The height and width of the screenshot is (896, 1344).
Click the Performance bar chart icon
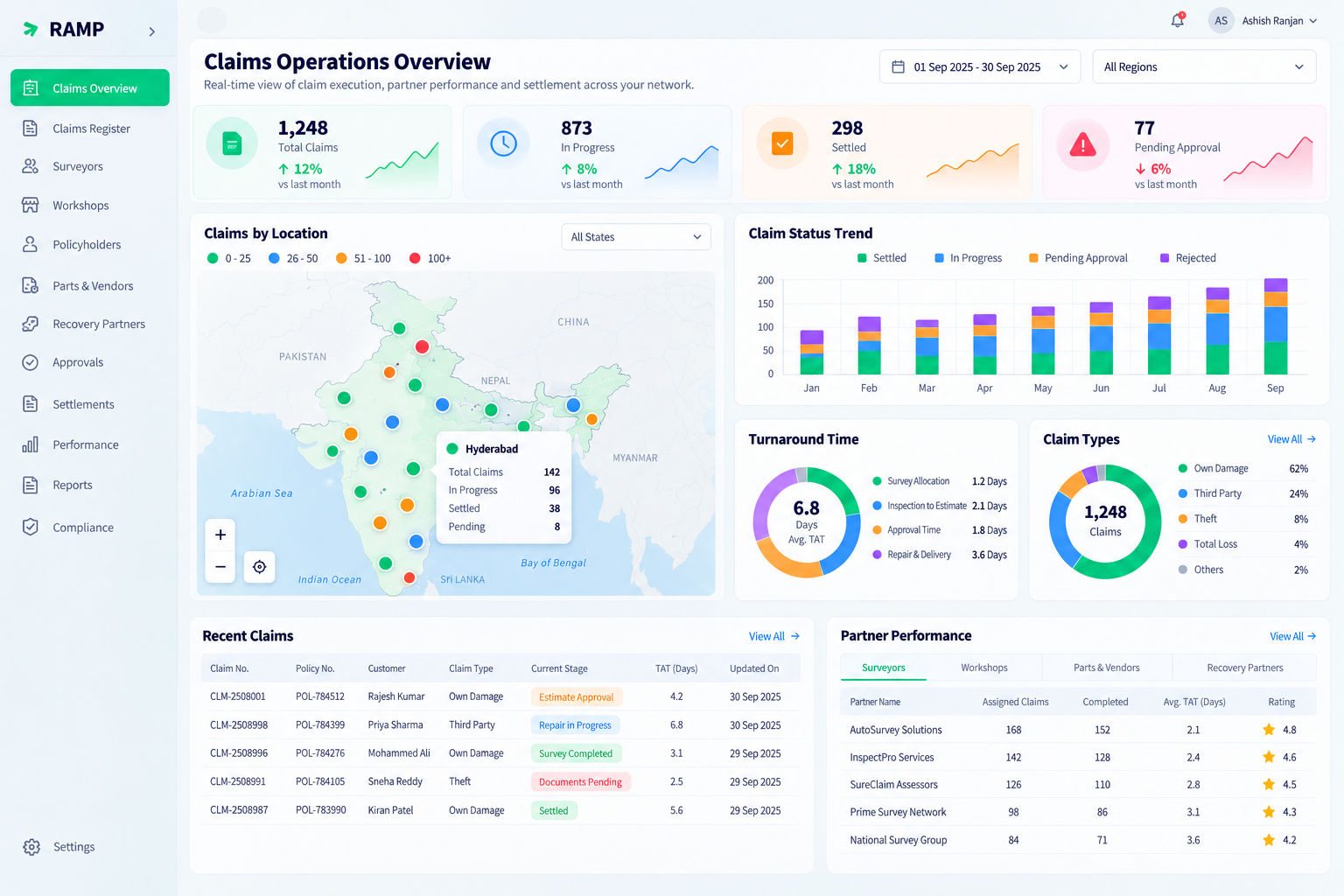[x=30, y=444]
